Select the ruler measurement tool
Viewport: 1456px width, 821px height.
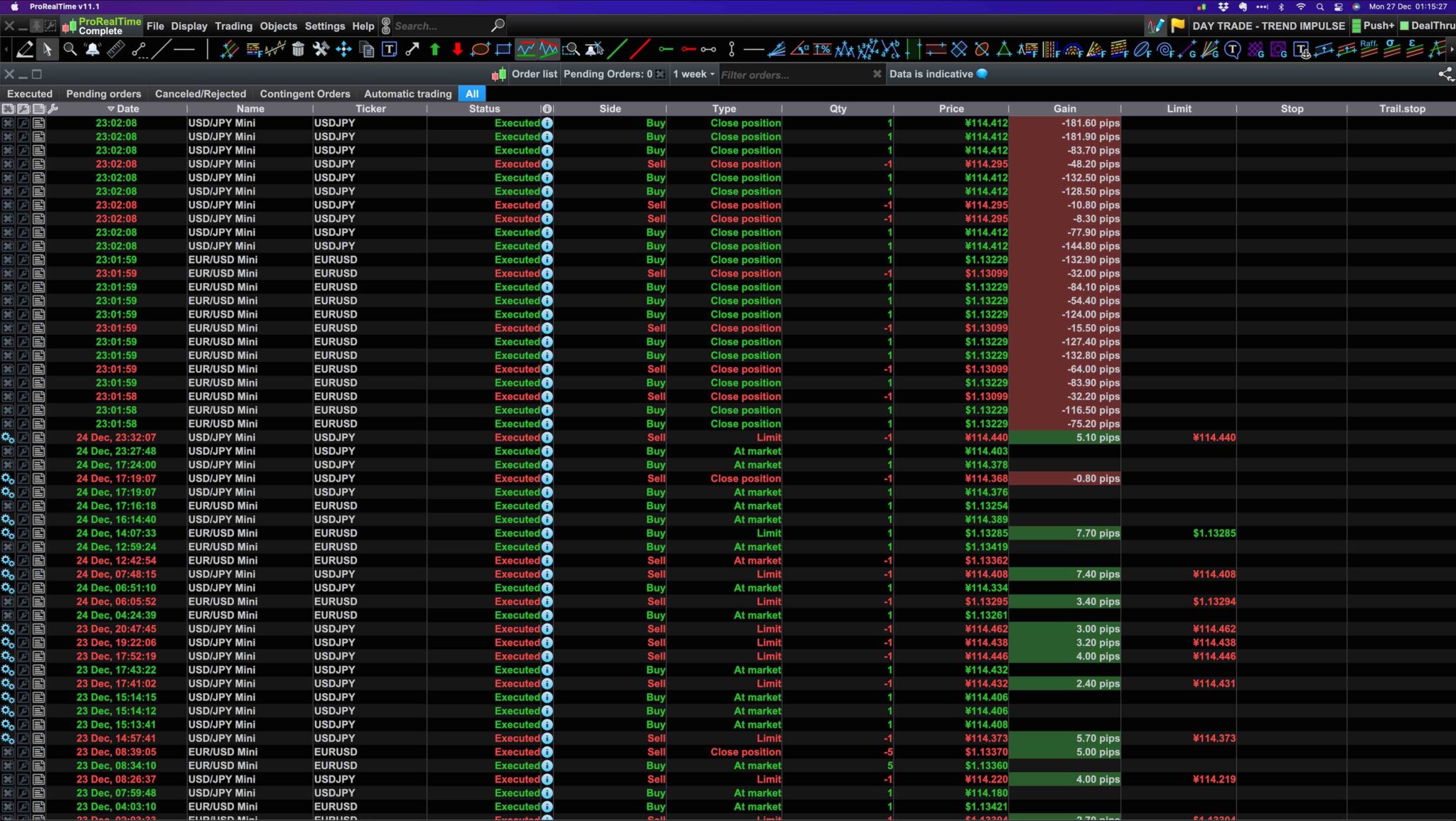pyautogui.click(x=116, y=49)
